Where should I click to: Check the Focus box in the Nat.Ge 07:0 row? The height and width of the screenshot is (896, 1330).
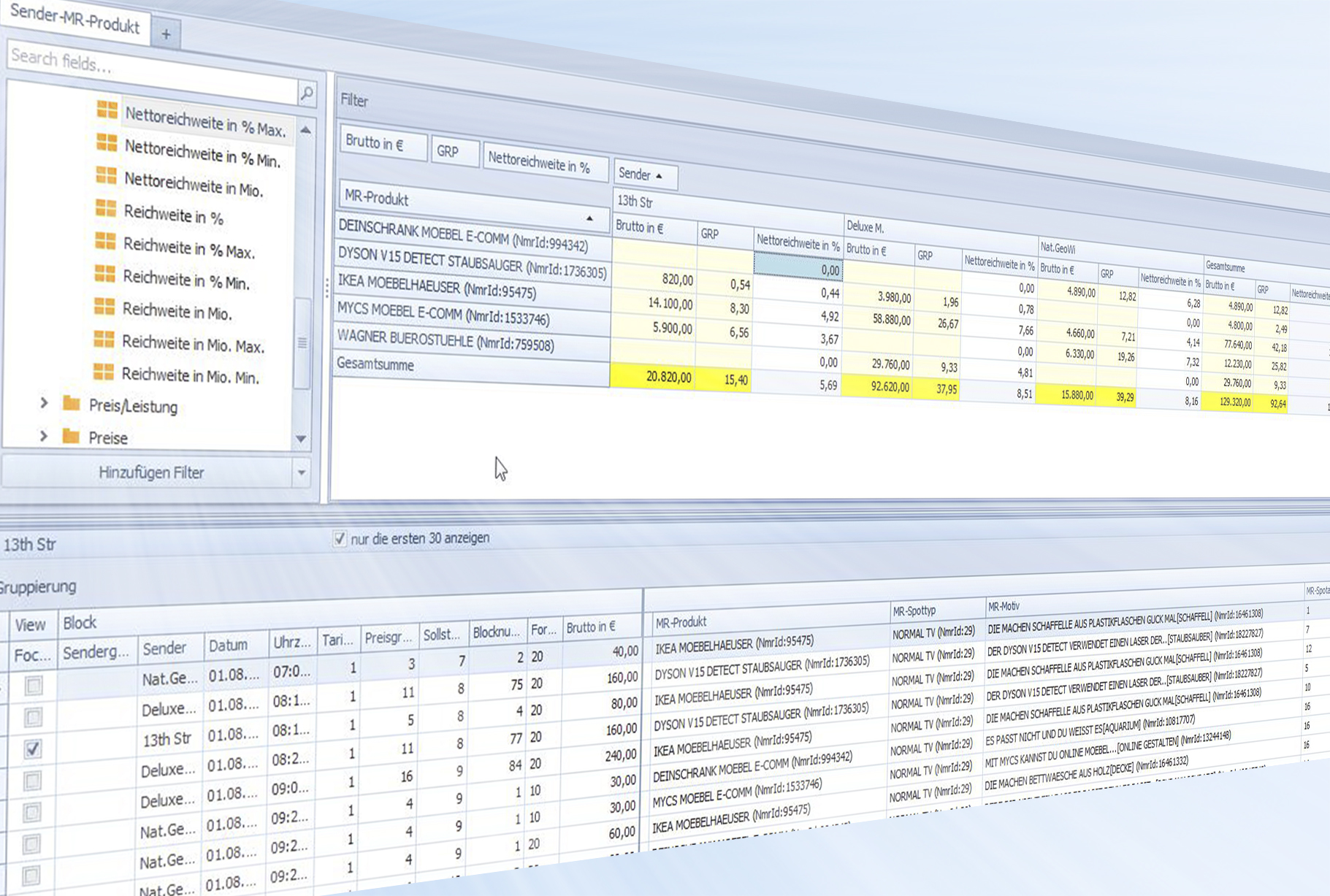(33, 685)
